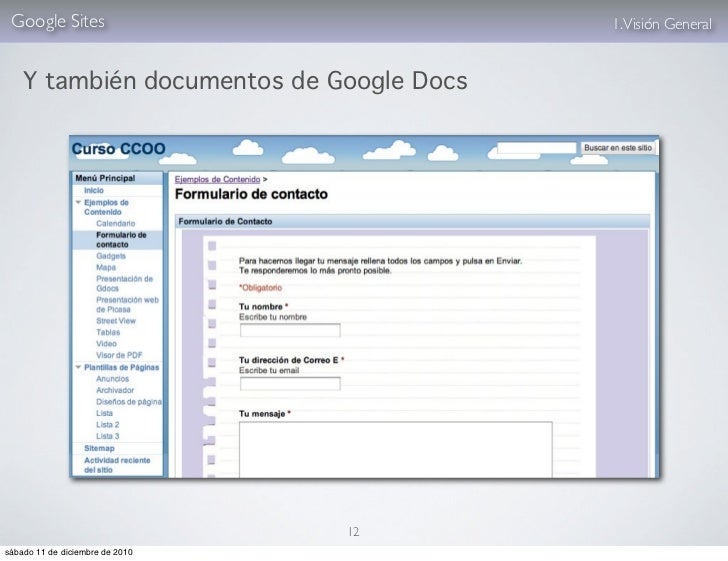Click the Escribe tu nombre hint text
Screen dimensions: 728x561
(273, 317)
